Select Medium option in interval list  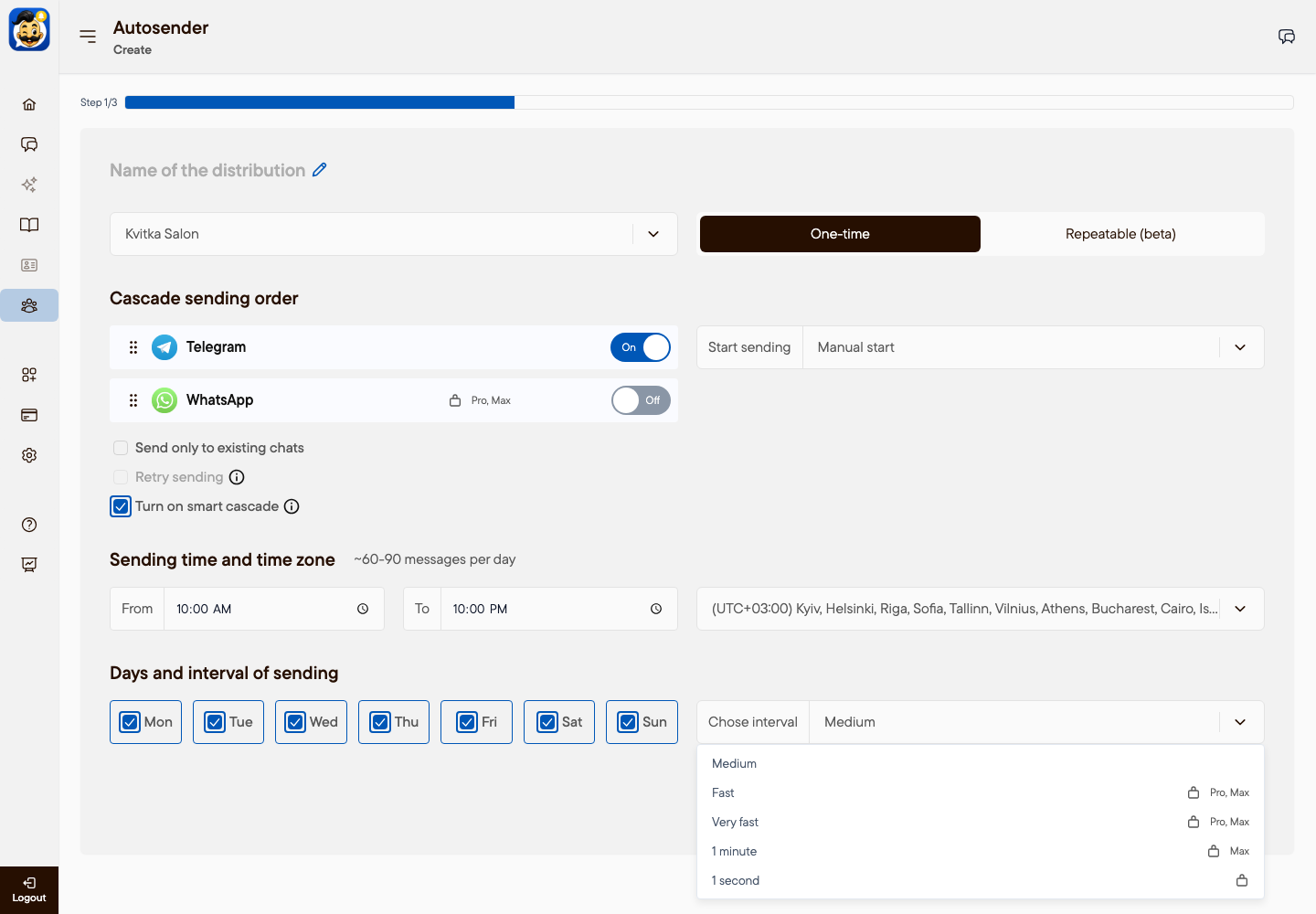point(981,763)
